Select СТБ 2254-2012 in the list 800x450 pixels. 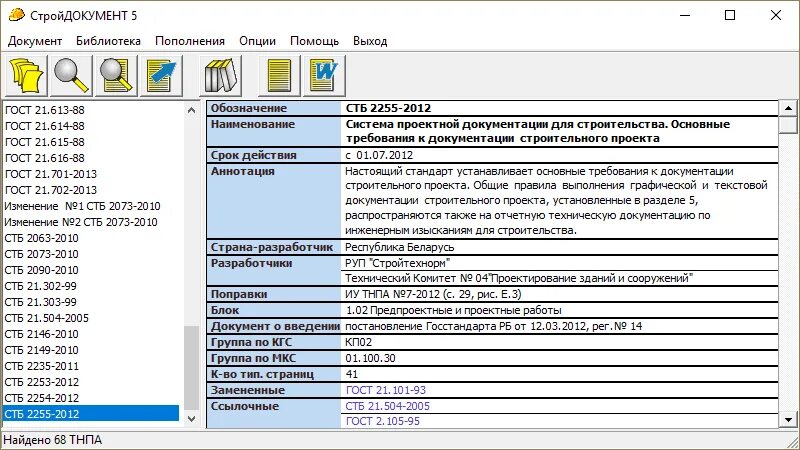coord(42,398)
